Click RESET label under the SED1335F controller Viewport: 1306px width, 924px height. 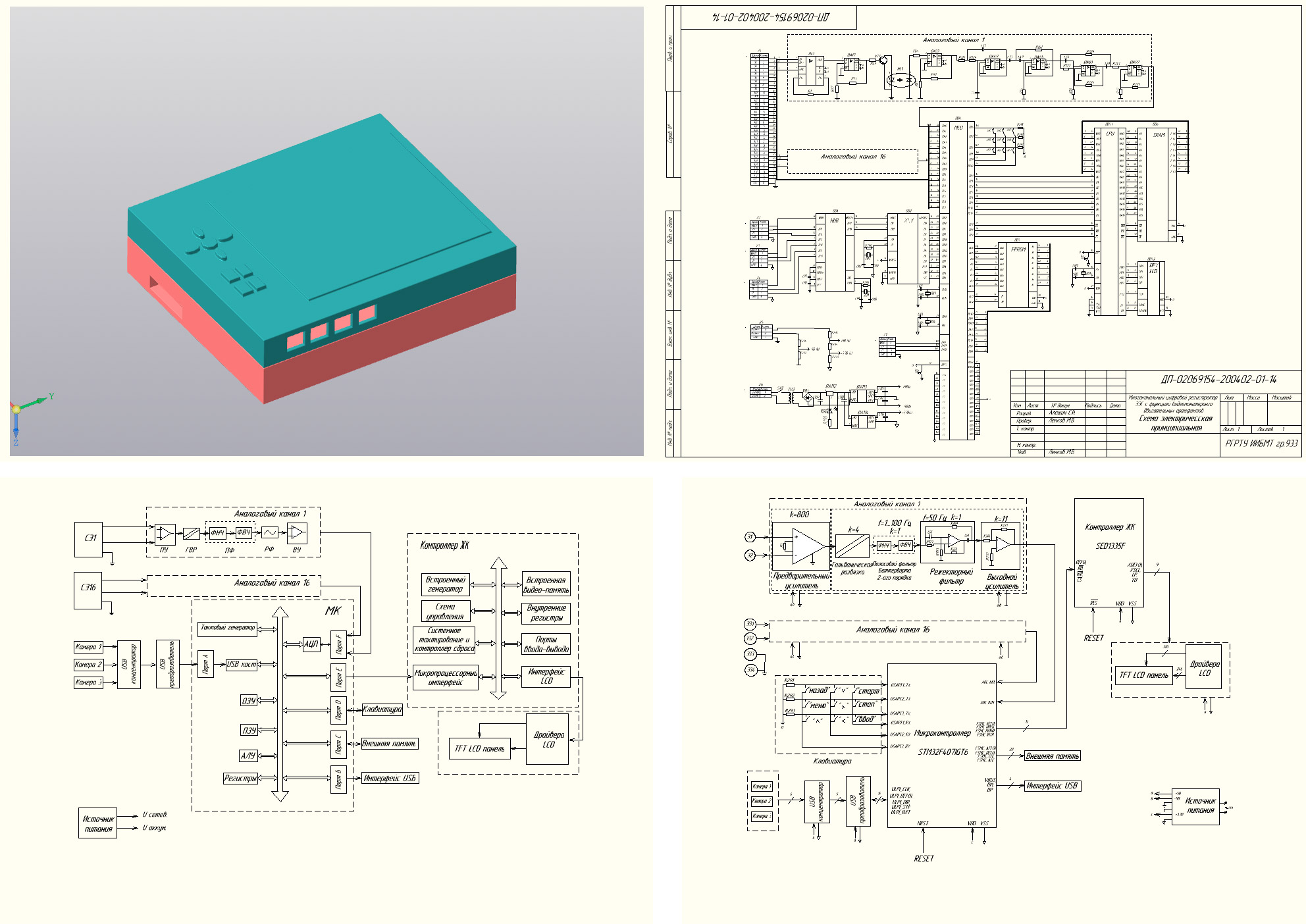(x=1093, y=638)
